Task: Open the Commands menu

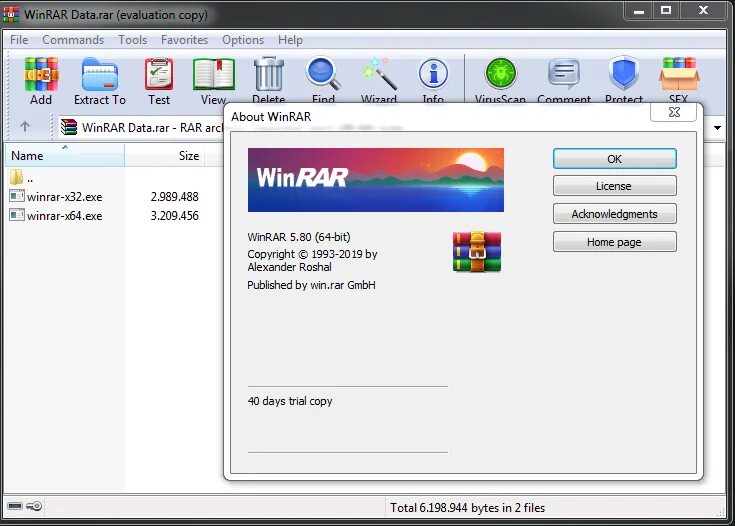Action: pyautogui.click(x=73, y=40)
